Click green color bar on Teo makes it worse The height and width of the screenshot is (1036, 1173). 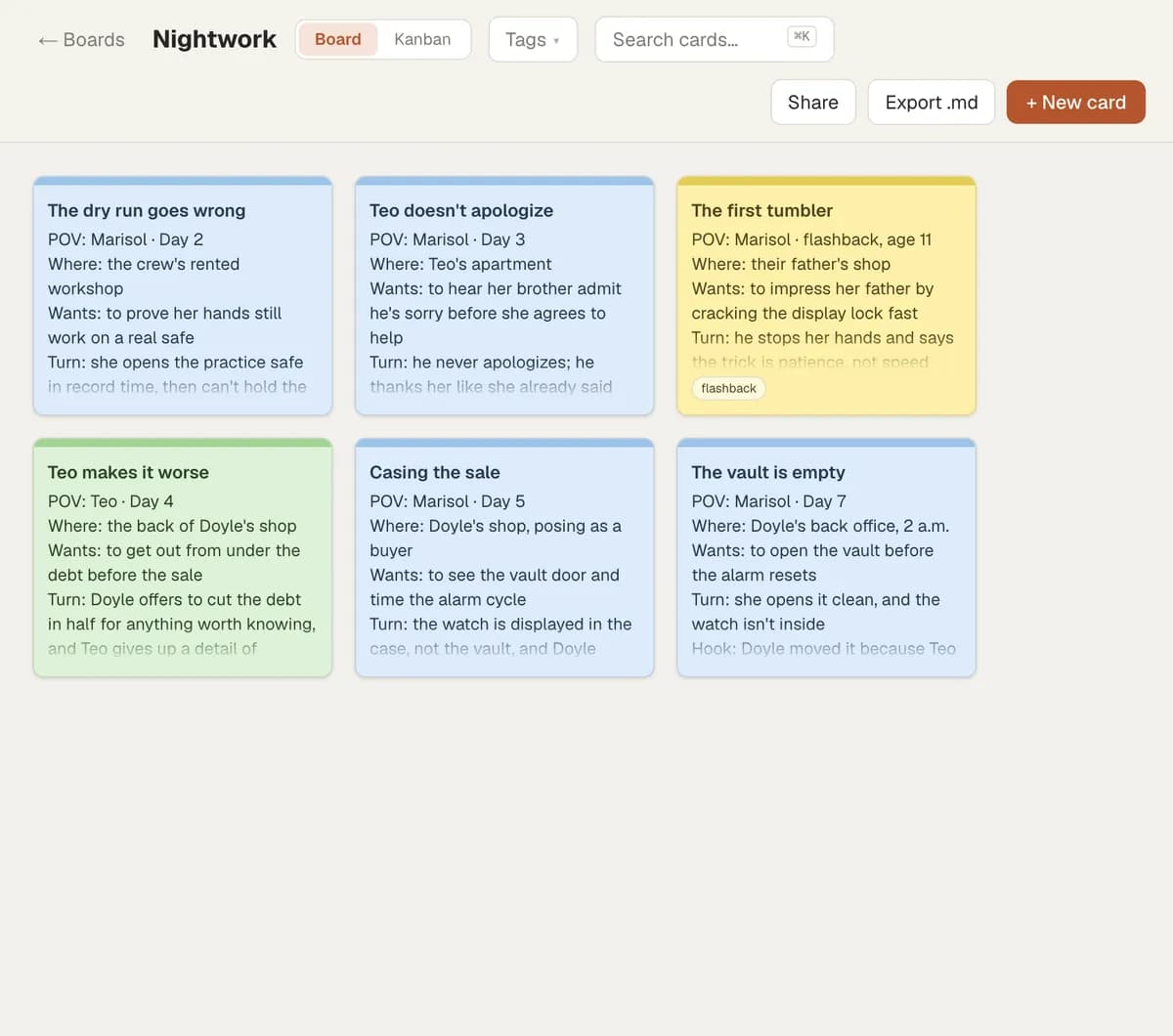tap(183, 443)
